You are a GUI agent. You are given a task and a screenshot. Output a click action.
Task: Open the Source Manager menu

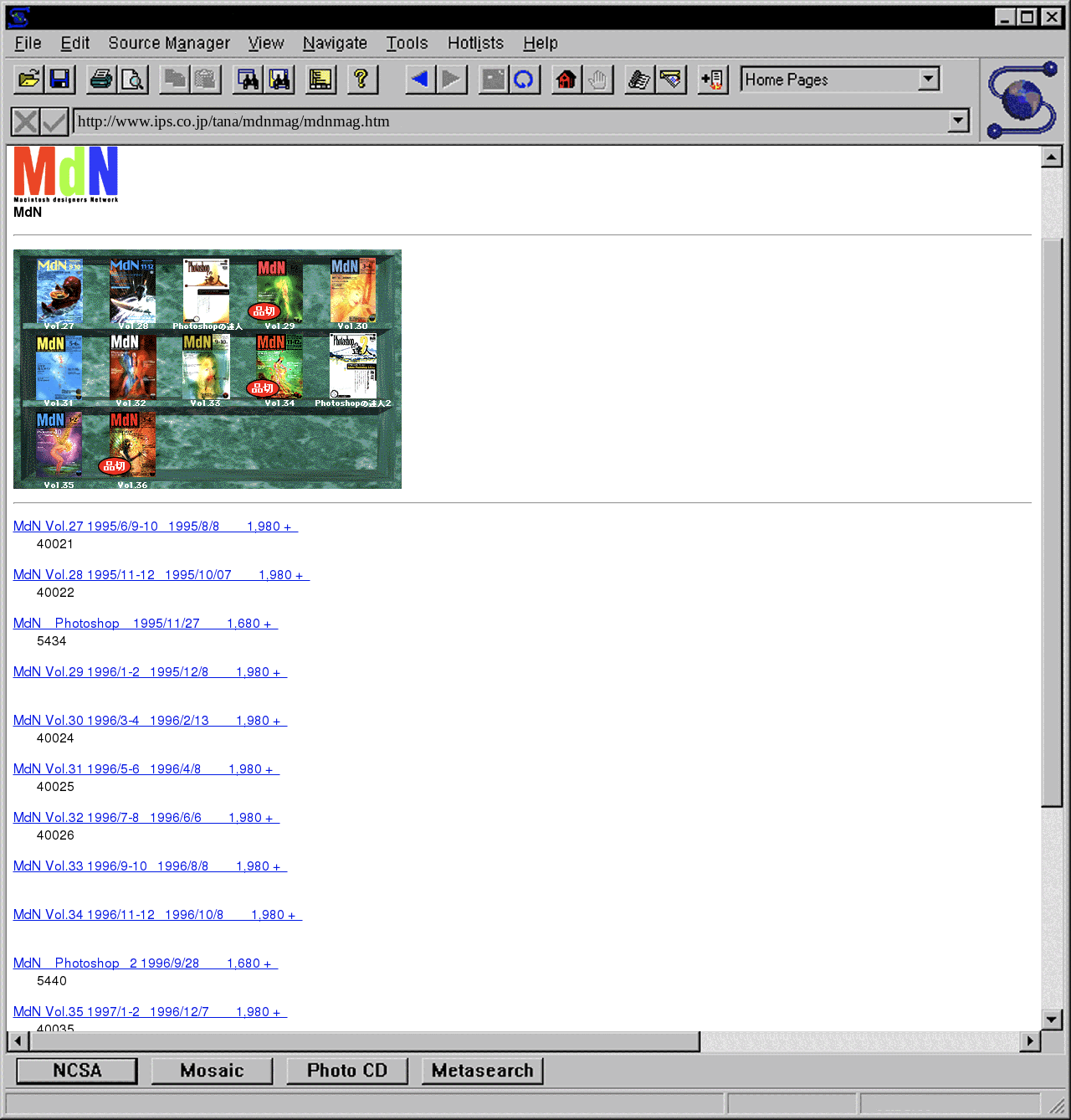(x=169, y=43)
